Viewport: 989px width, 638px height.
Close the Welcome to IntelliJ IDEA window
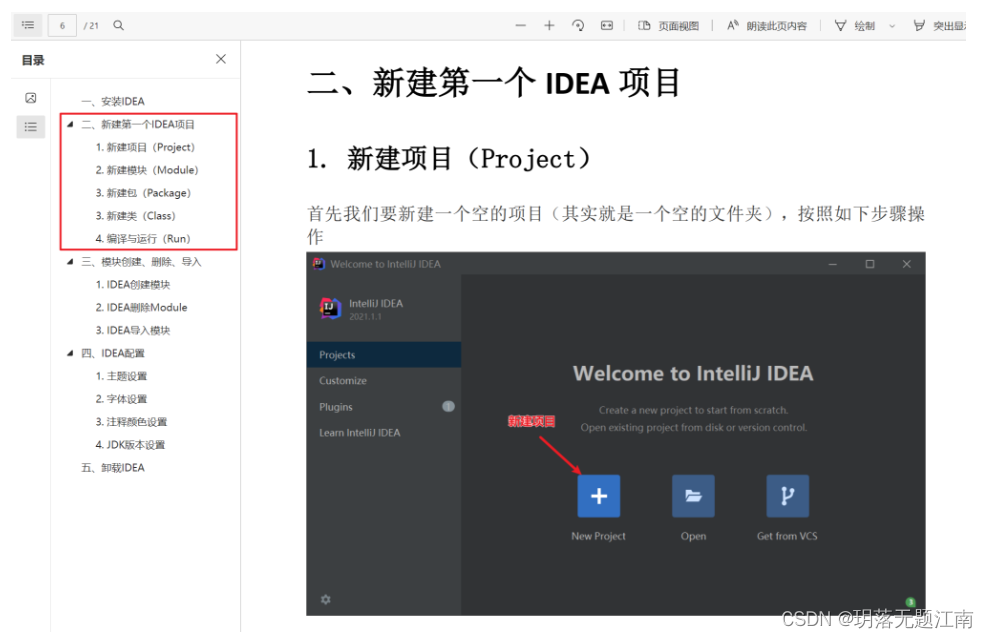tap(906, 264)
